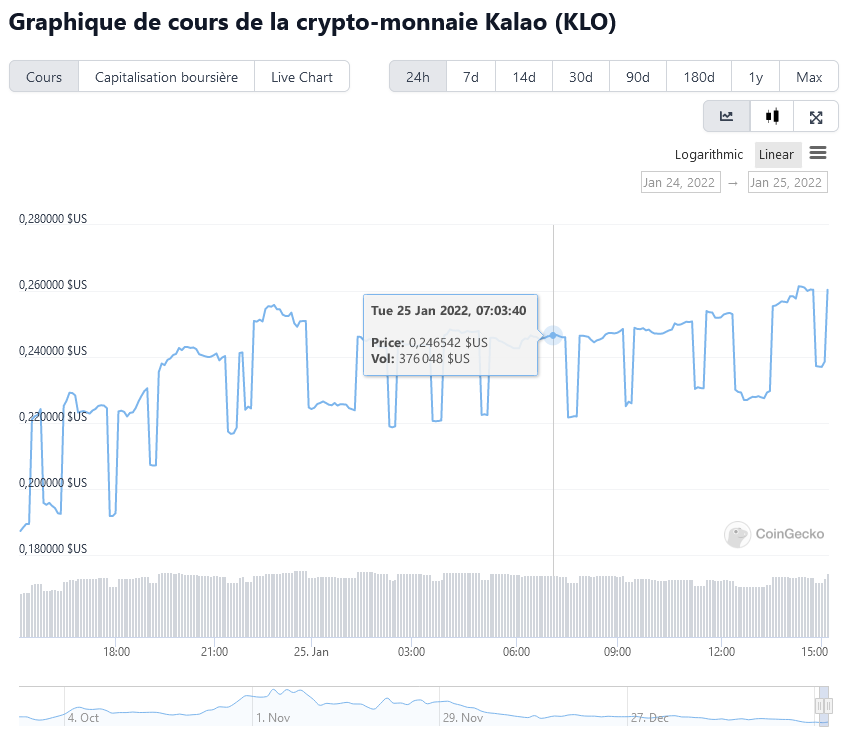Expand chart to fullscreen

coord(816,117)
